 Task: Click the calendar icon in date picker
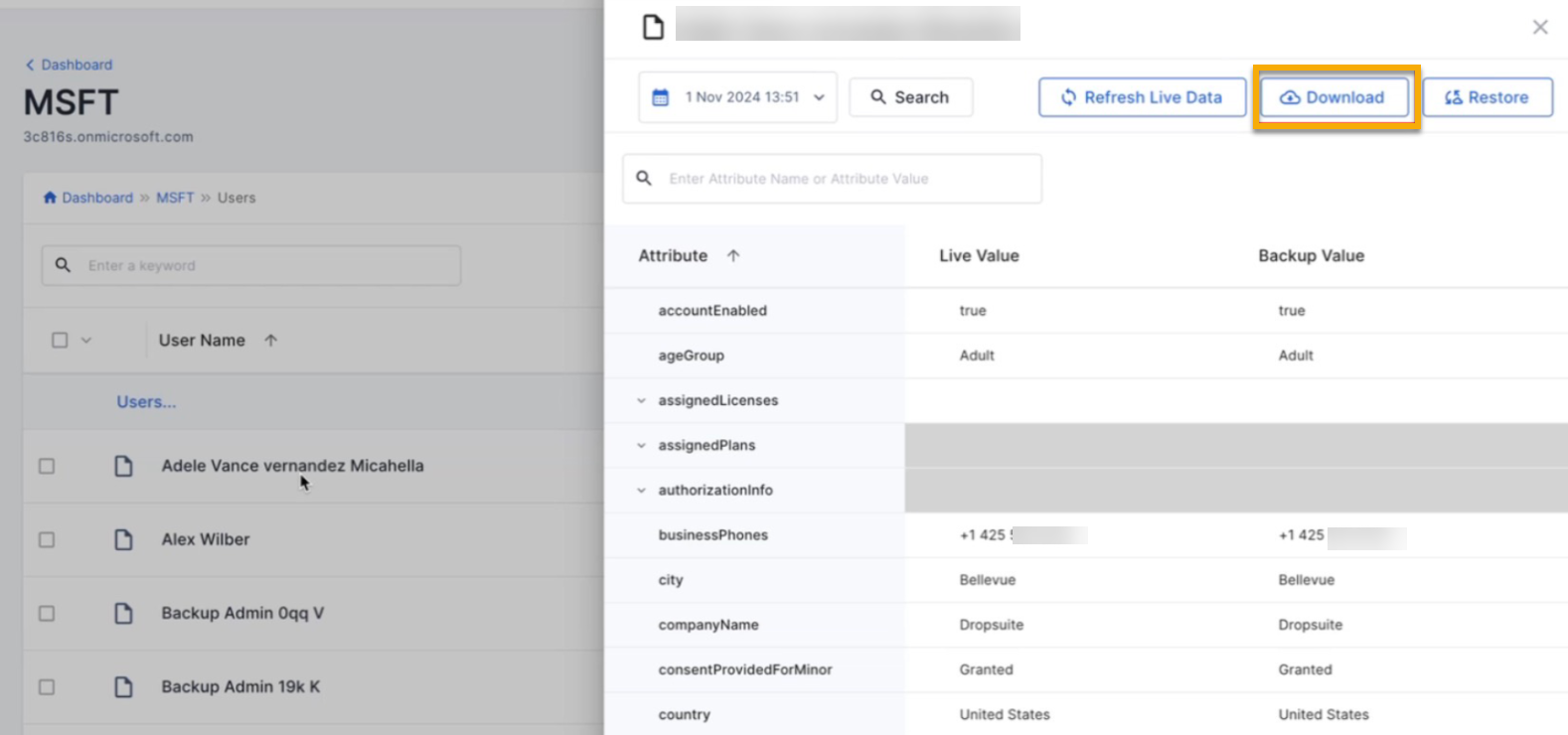[x=660, y=97]
